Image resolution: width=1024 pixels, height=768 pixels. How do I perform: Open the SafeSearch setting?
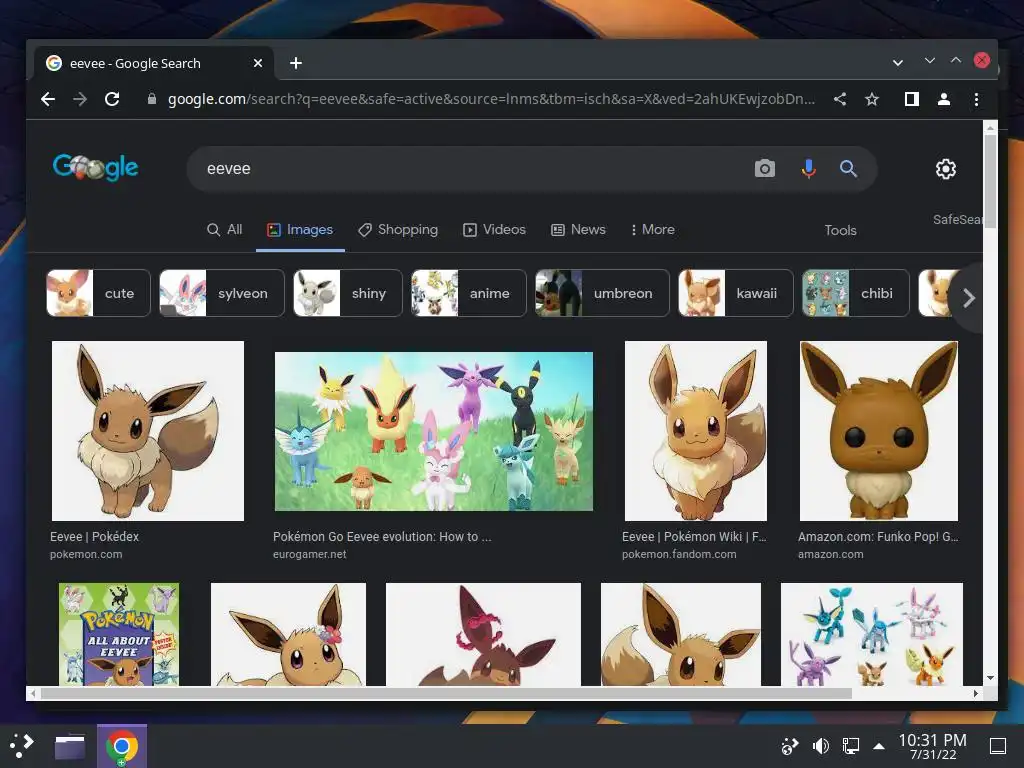pos(957,219)
